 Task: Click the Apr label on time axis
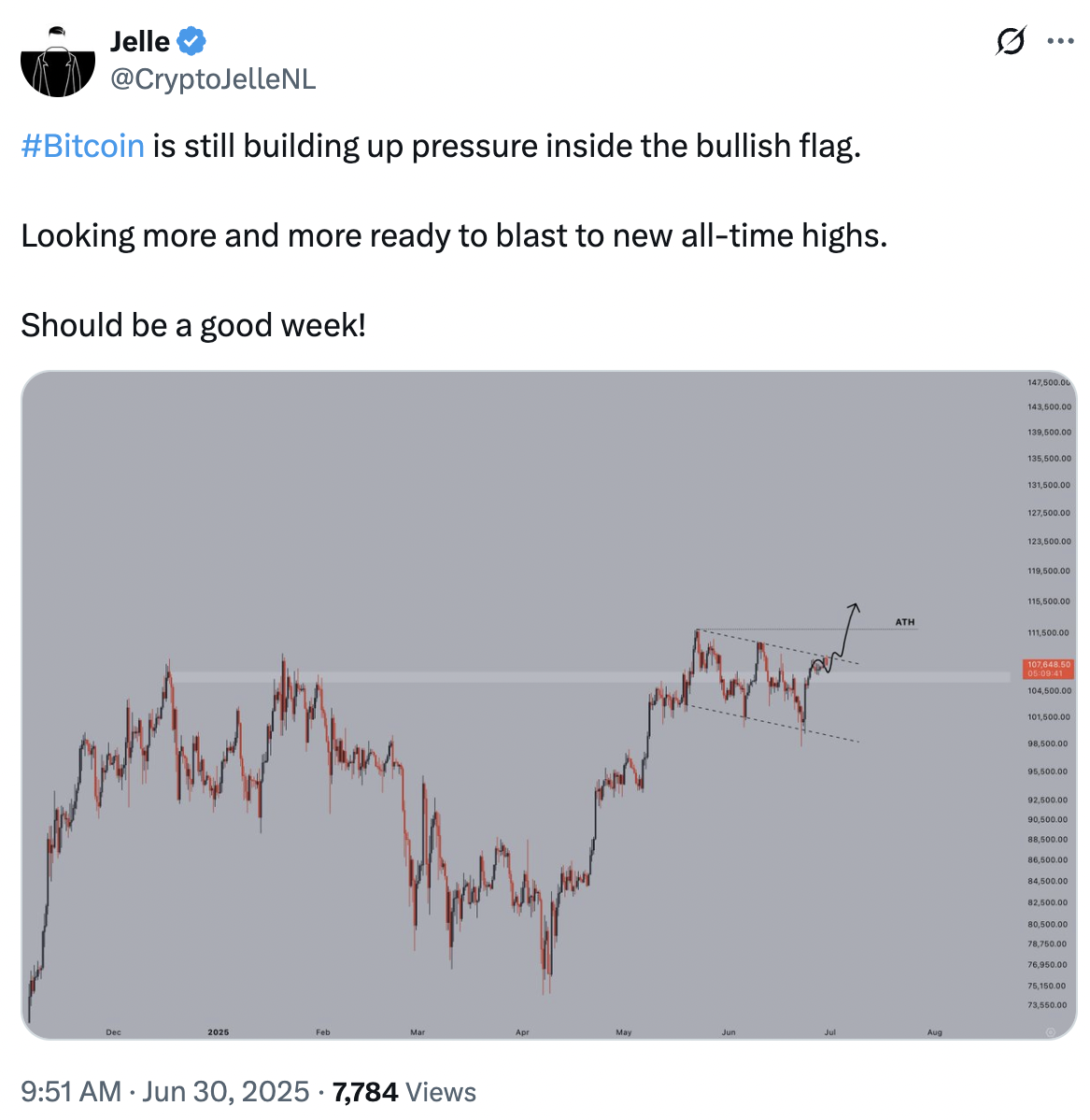click(x=522, y=1032)
